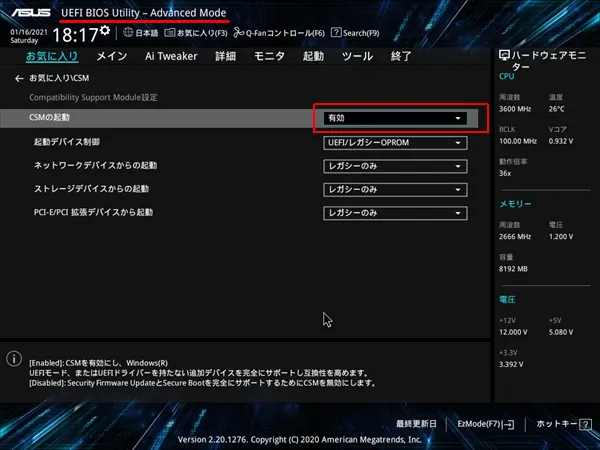
Task: Click 12.000 V value
Action: pyautogui.click(x=513, y=332)
